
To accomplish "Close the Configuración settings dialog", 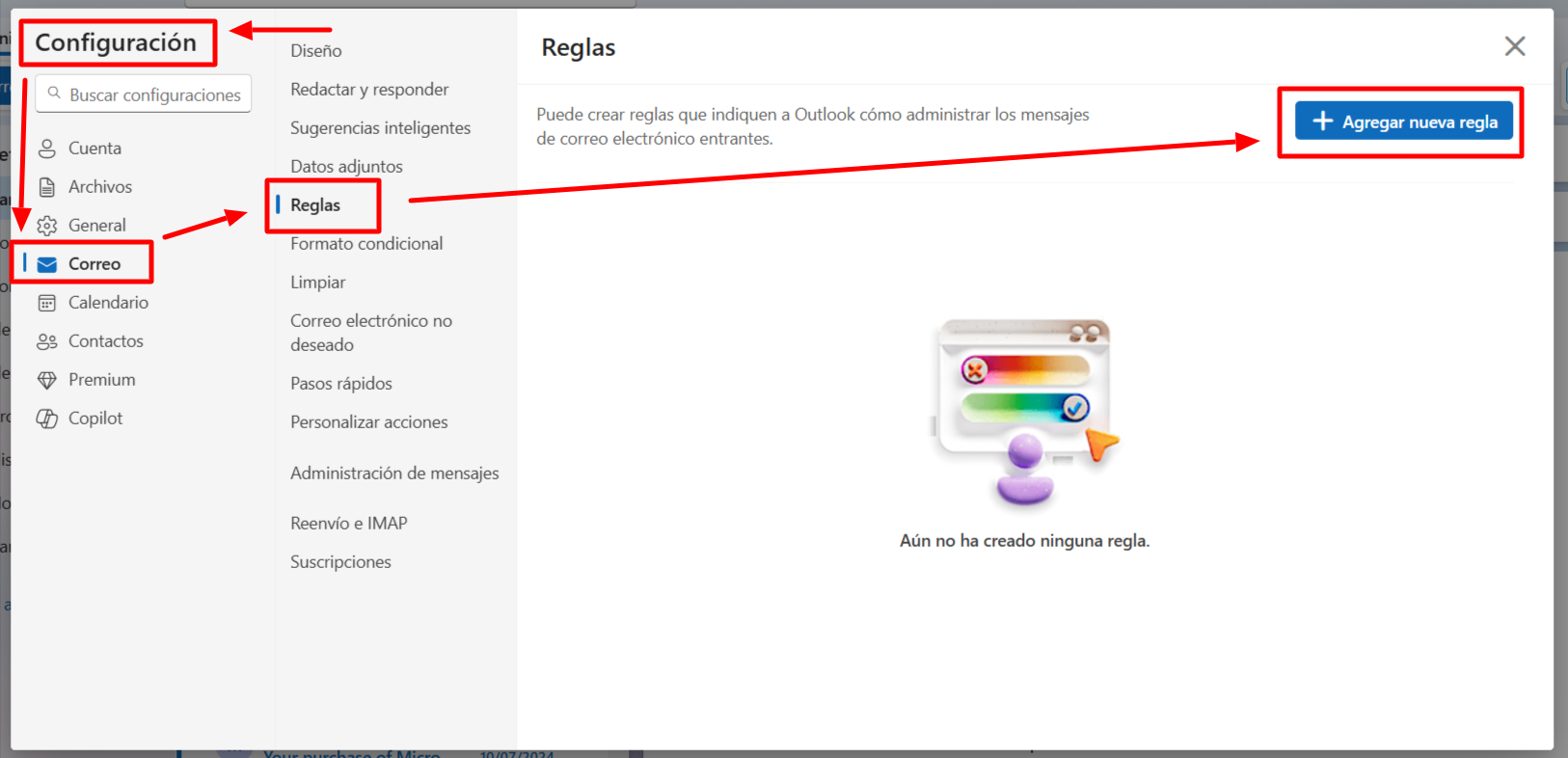I will click(x=1514, y=46).
